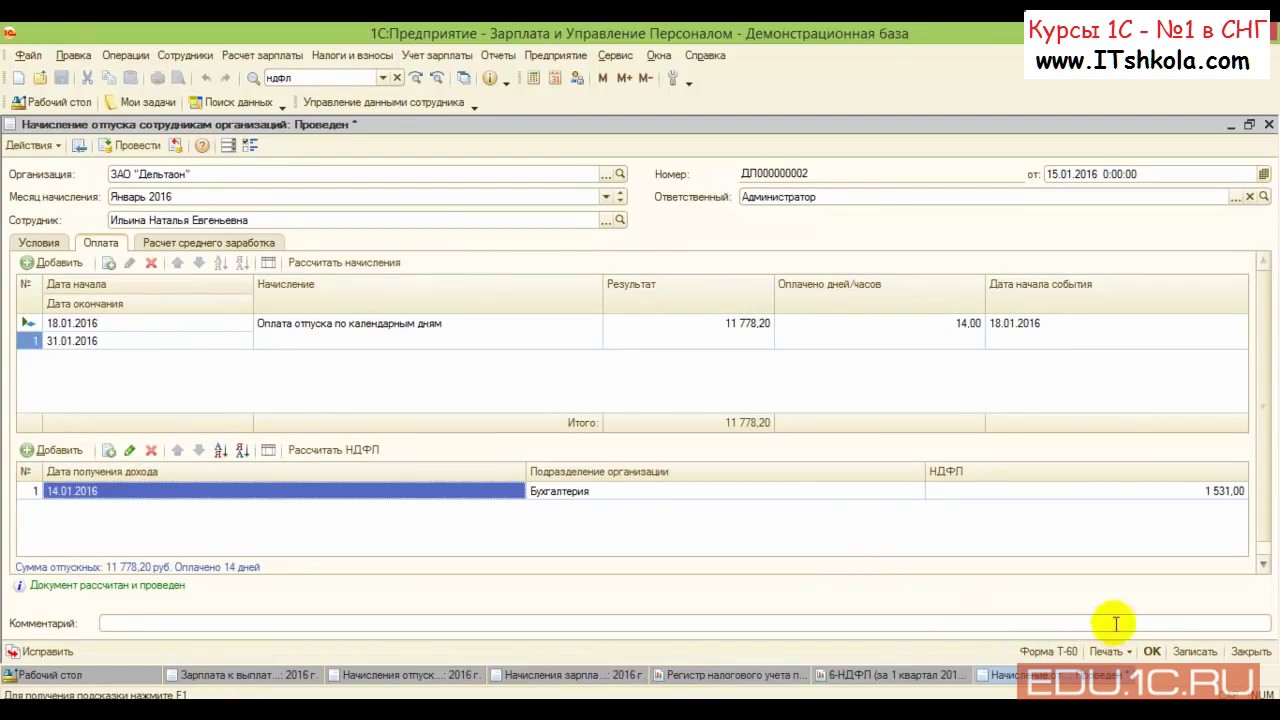The image size is (1280, 720).
Task: Click the Форма Т-60 button
Action: coord(1048,652)
